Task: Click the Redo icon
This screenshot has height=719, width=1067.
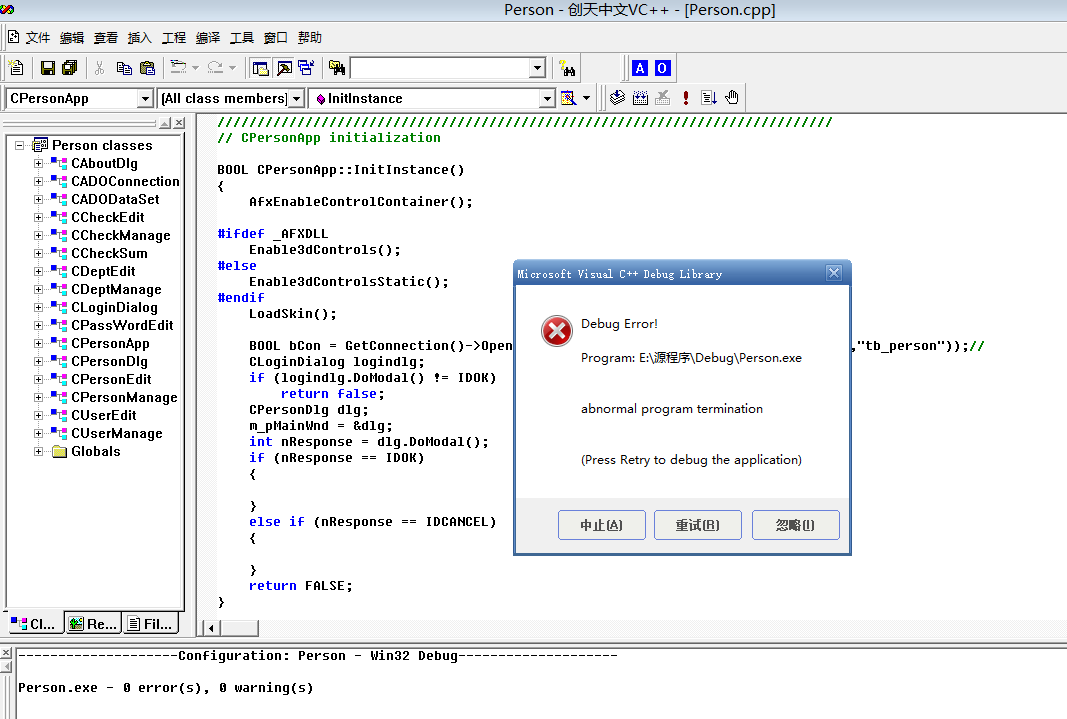Action: click(x=215, y=67)
